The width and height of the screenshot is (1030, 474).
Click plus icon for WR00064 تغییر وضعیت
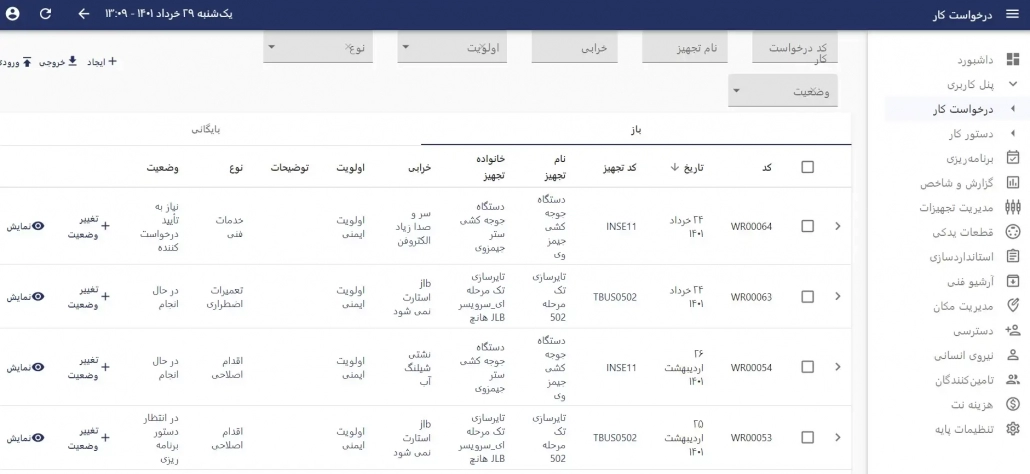coord(105,226)
